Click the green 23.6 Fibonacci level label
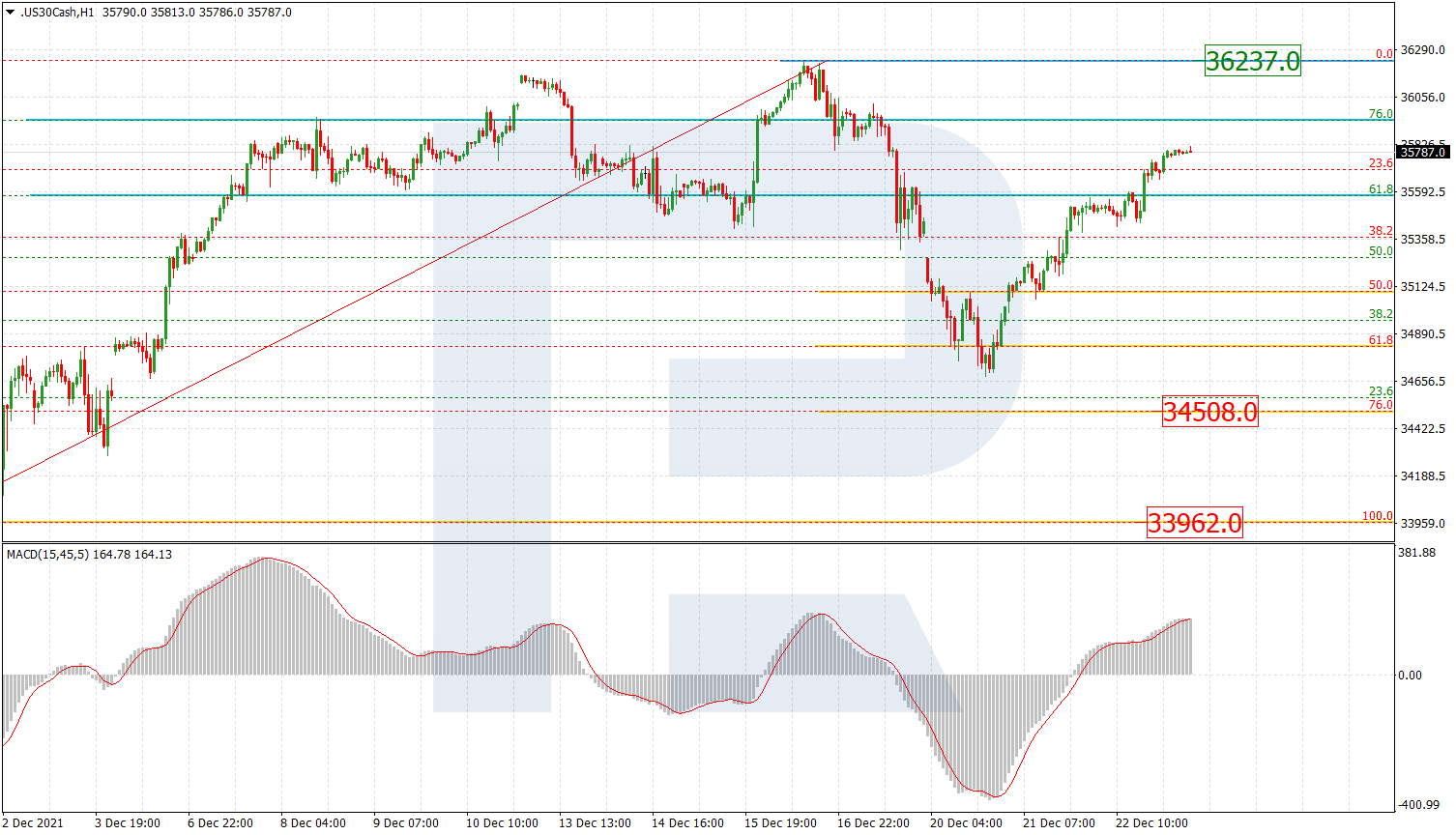Image resolution: width=1456 pixels, height=835 pixels. point(1381,391)
